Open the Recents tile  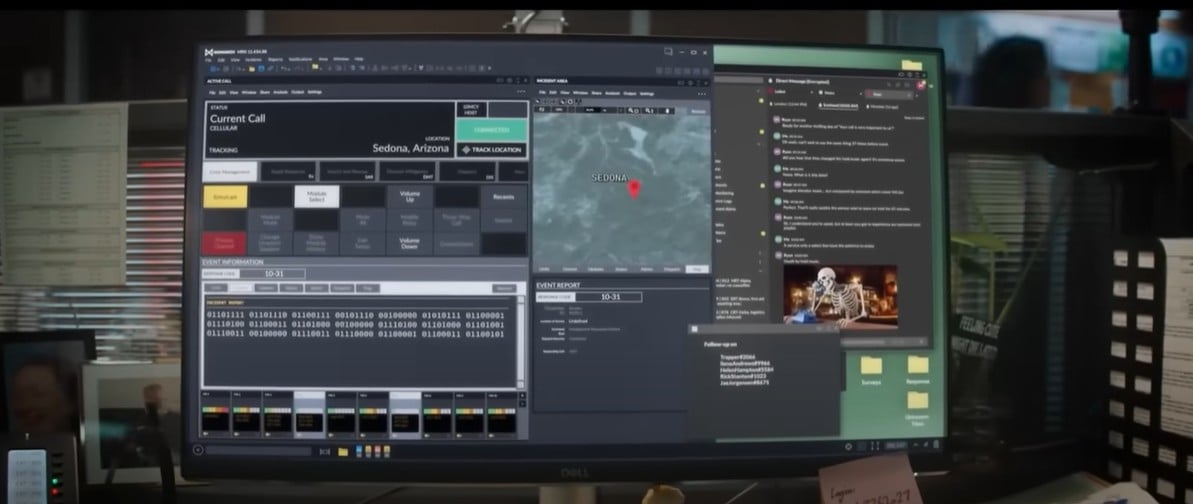coord(503,197)
